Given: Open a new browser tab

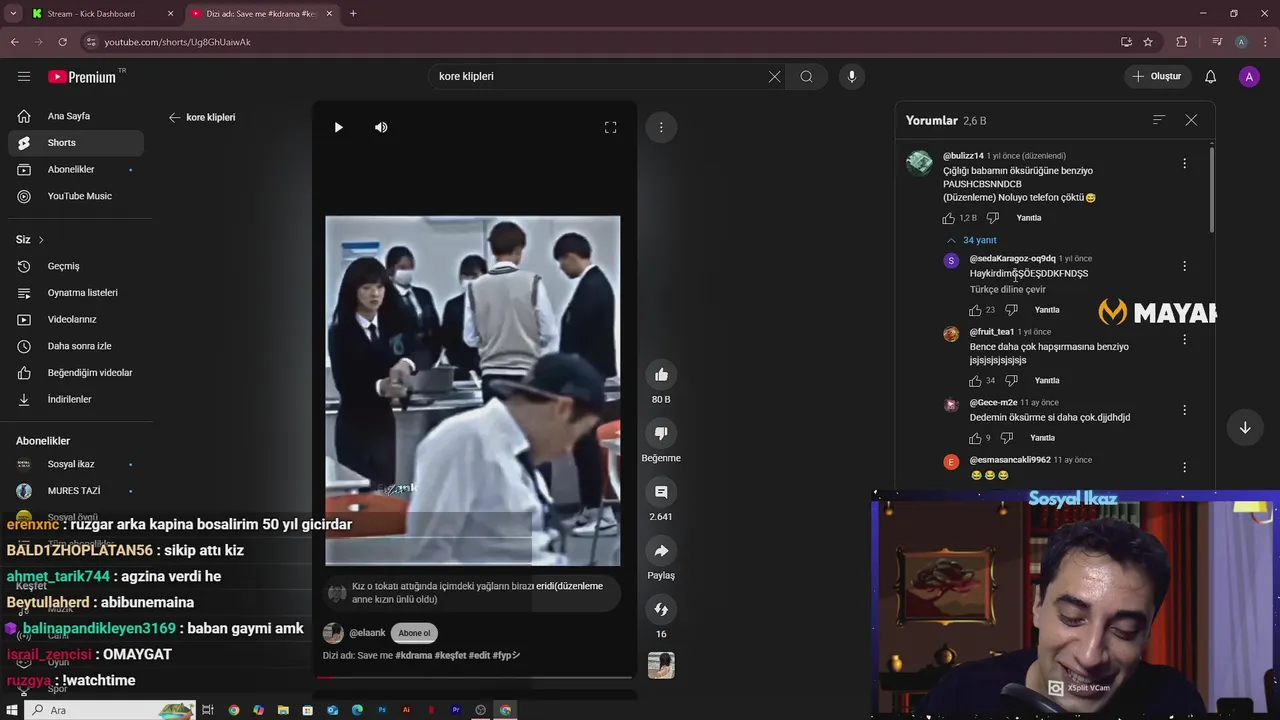Looking at the screenshot, I should pos(353,14).
